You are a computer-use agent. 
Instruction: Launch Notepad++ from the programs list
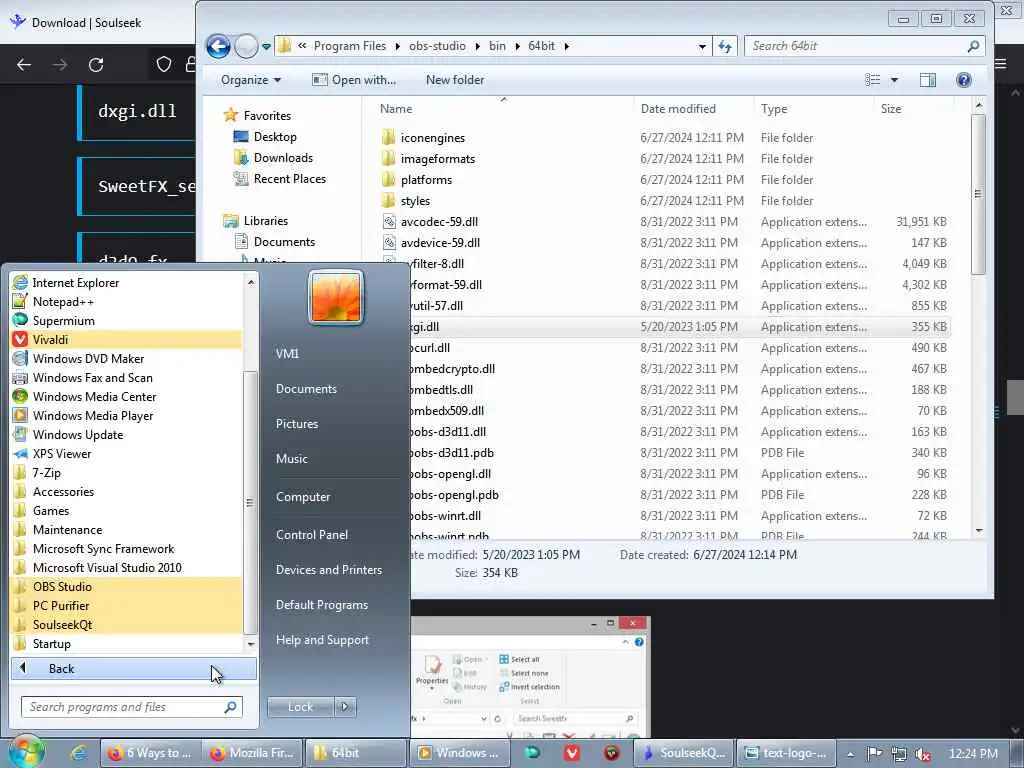[127, 302]
